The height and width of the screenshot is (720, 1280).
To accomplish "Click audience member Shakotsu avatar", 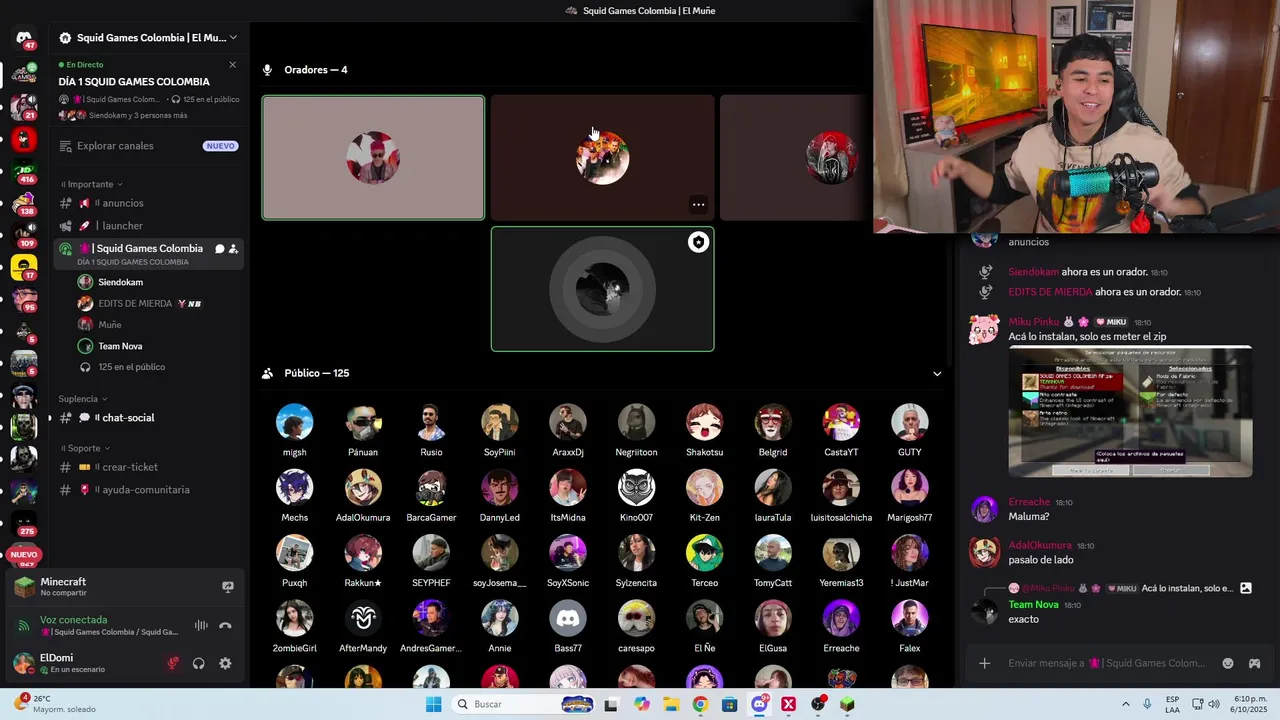I will [704, 422].
